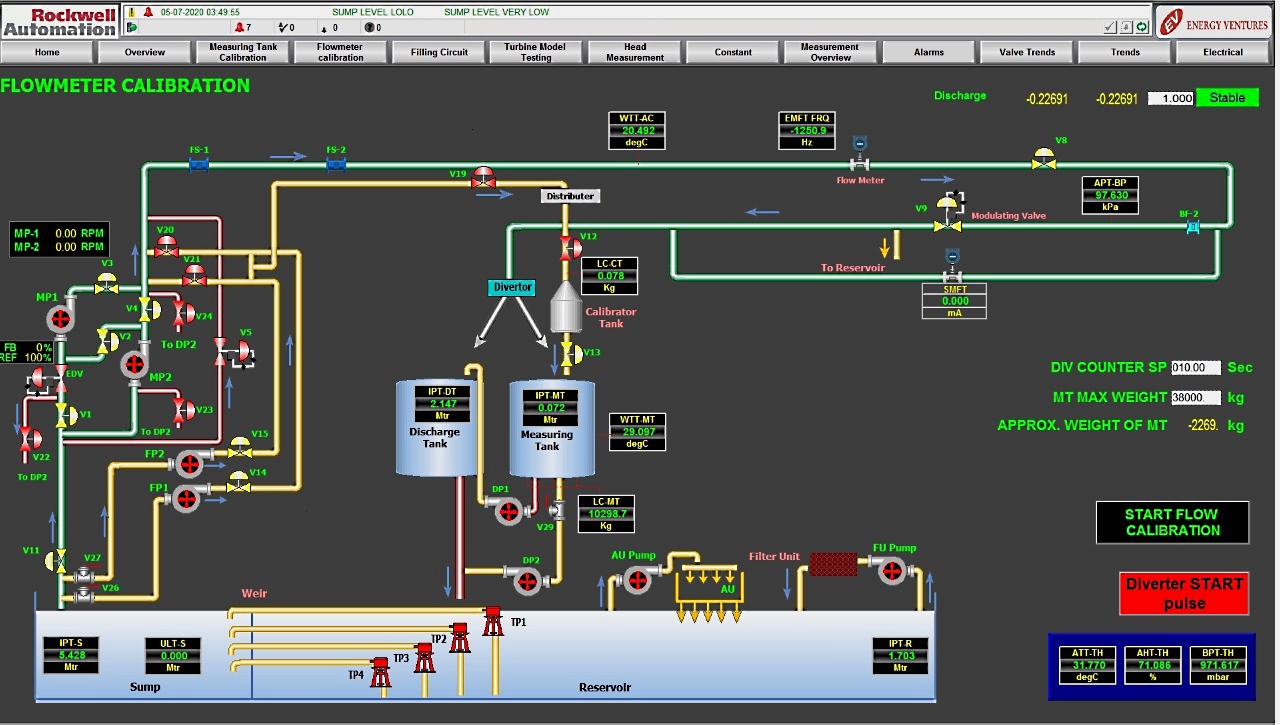This screenshot has height=725, width=1280.
Task: Click the FP1 filling pump icon
Action: pyautogui.click(x=187, y=497)
